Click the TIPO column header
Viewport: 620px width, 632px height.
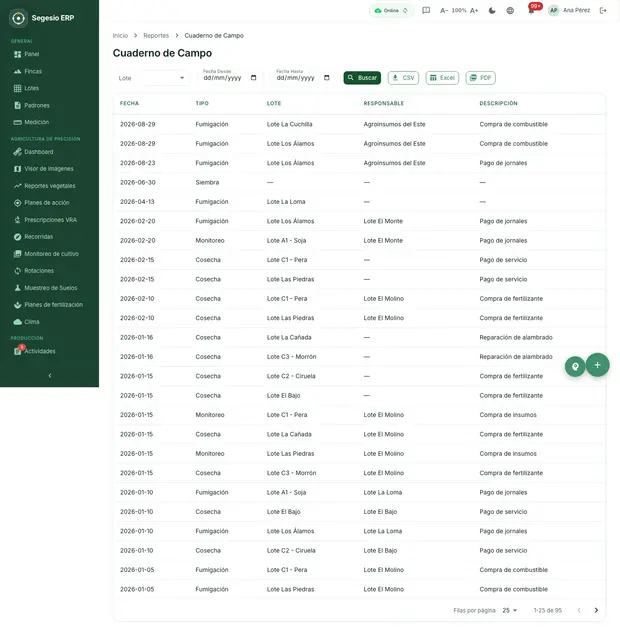[x=202, y=104]
